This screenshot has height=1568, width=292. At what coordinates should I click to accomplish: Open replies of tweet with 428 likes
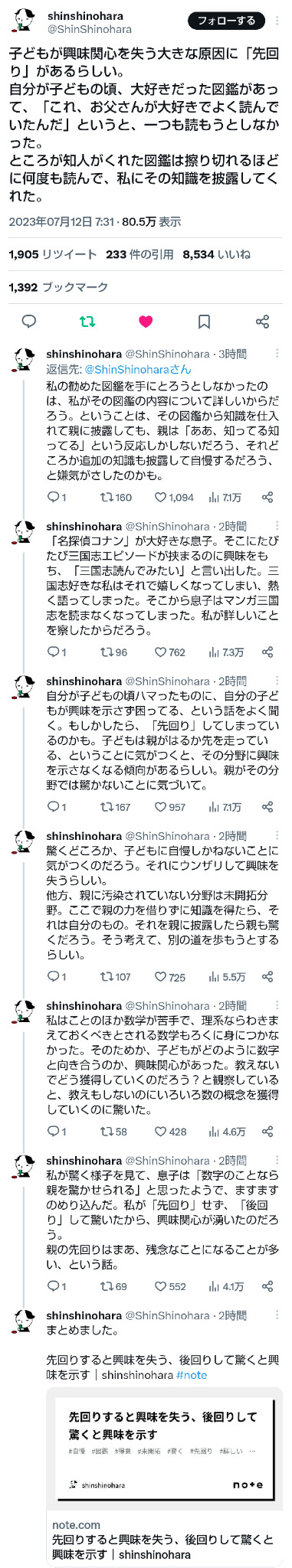point(57,1132)
